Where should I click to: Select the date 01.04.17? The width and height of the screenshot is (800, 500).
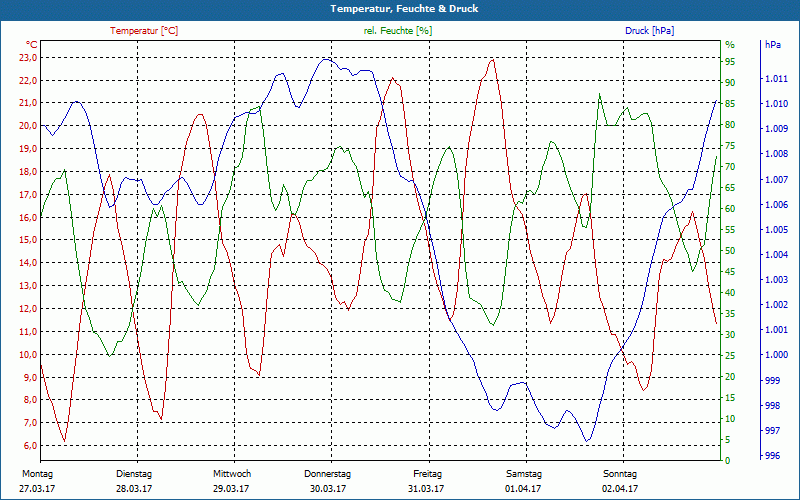523,489
